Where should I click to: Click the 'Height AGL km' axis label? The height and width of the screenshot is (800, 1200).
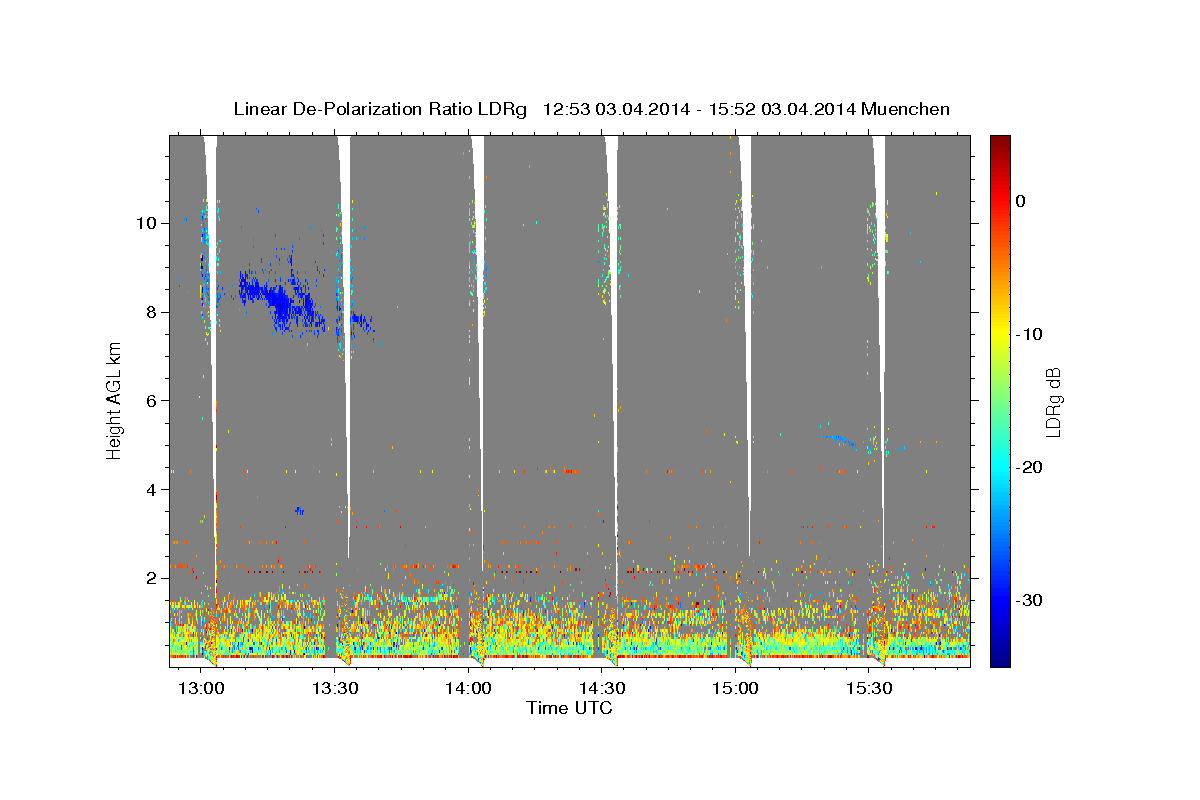[x=115, y=399]
